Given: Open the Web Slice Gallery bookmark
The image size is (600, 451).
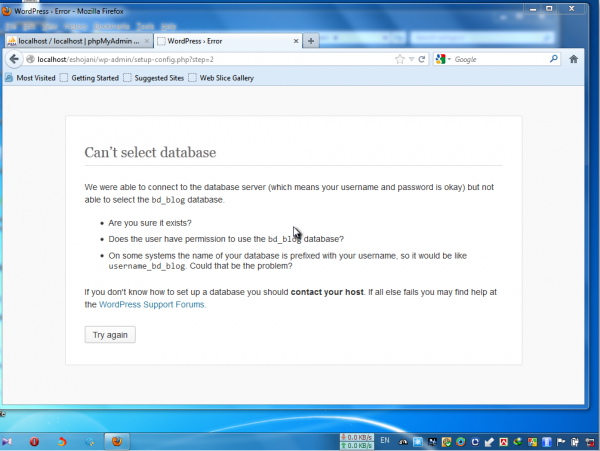Looking at the screenshot, I should pos(221,78).
